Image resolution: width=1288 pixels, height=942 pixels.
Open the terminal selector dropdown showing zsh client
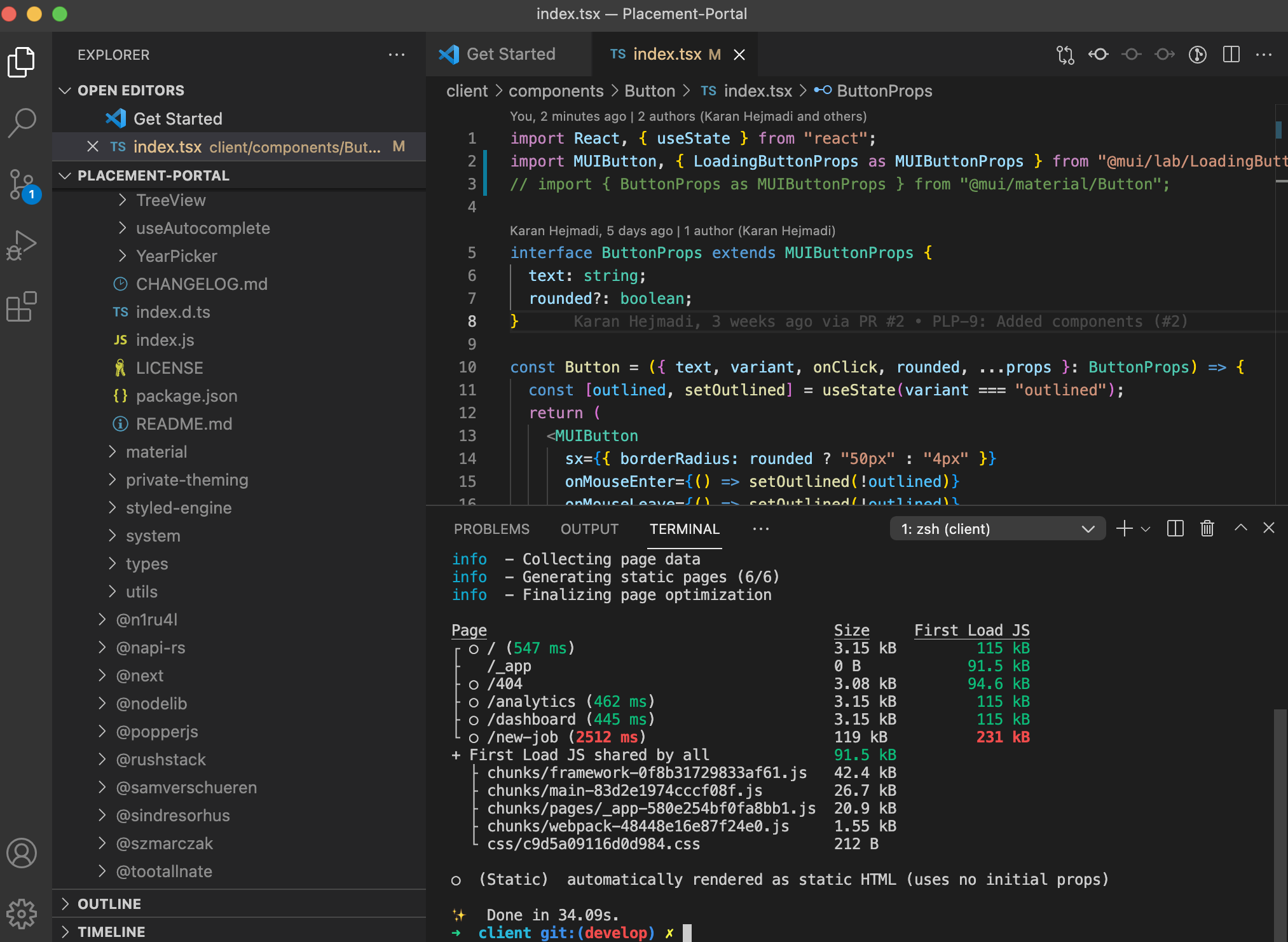(997, 528)
